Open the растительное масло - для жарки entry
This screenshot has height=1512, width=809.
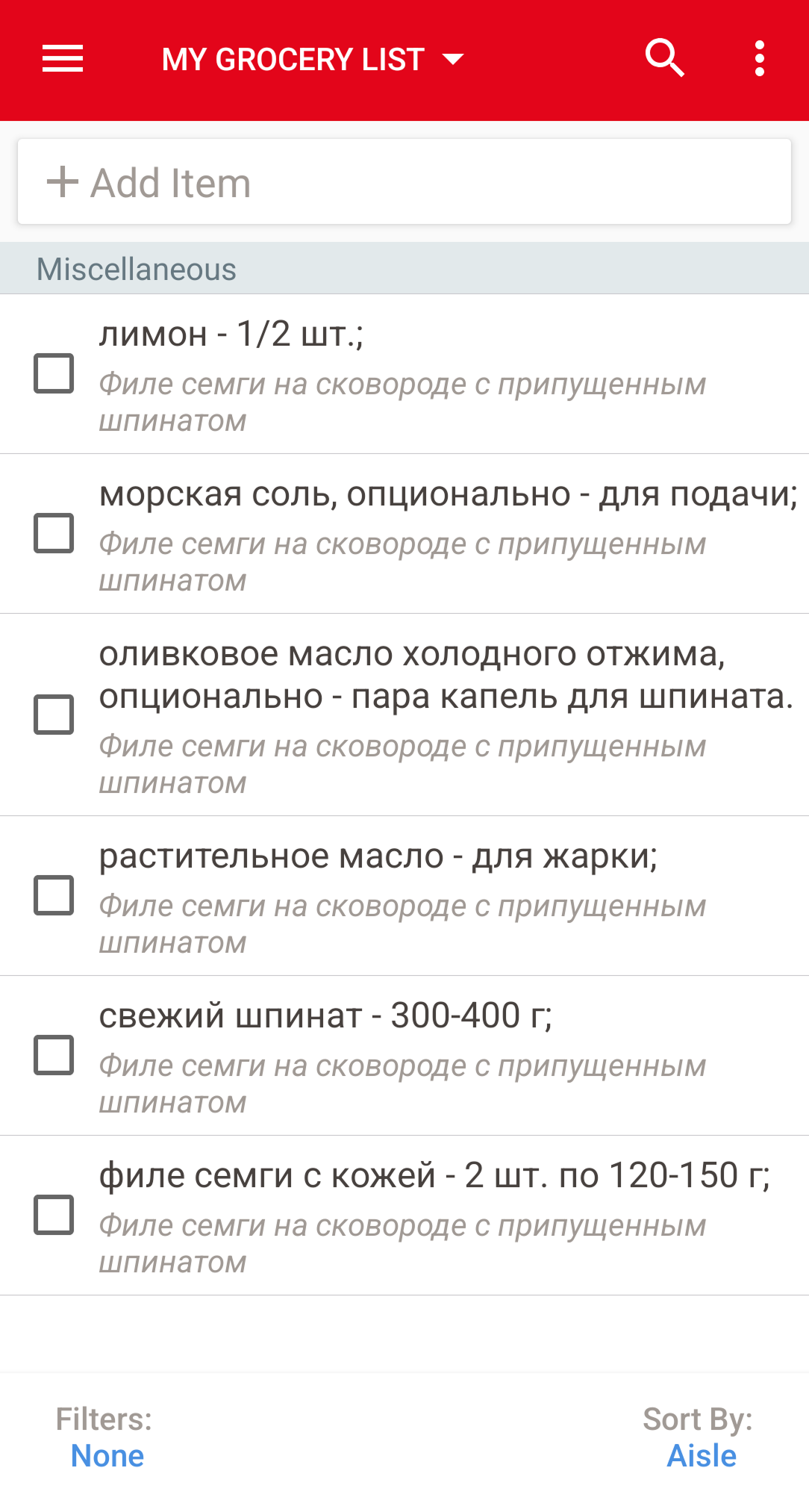378,856
